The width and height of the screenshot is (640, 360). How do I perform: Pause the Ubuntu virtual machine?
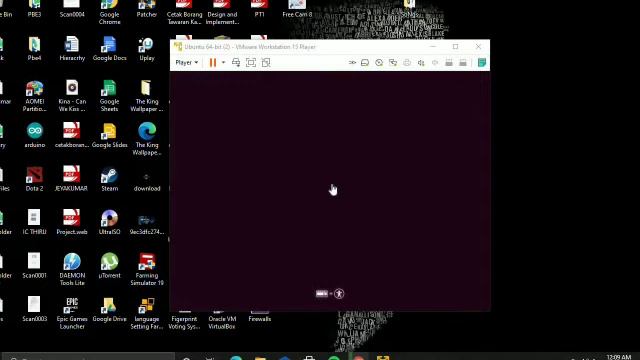(213, 62)
